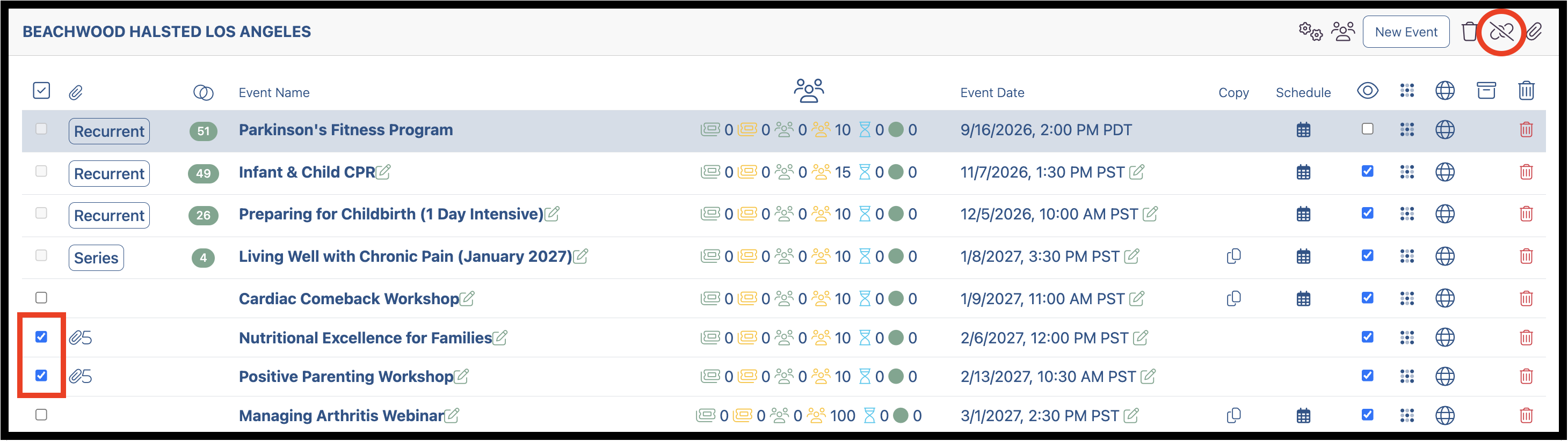Enable visibility checkbox for Parkinson's Fitness Program
This screenshot has width=1568, height=441.
point(1368,129)
